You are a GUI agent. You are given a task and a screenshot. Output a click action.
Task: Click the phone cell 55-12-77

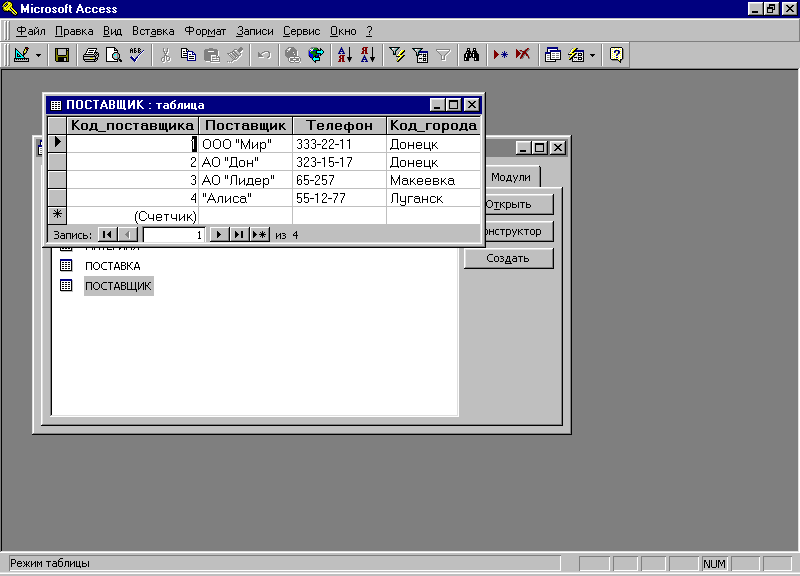[x=339, y=198]
